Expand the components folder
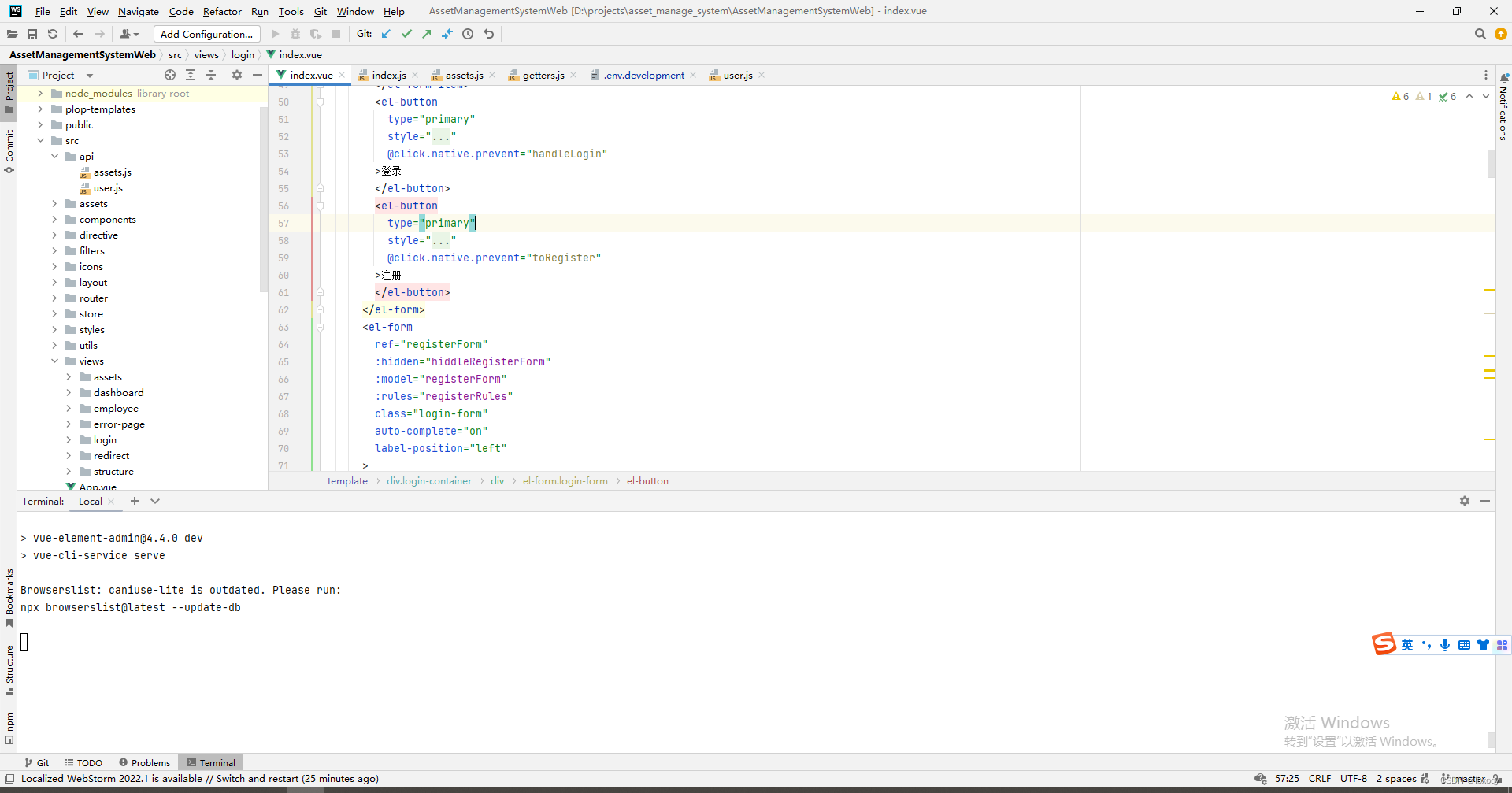 click(x=54, y=219)
